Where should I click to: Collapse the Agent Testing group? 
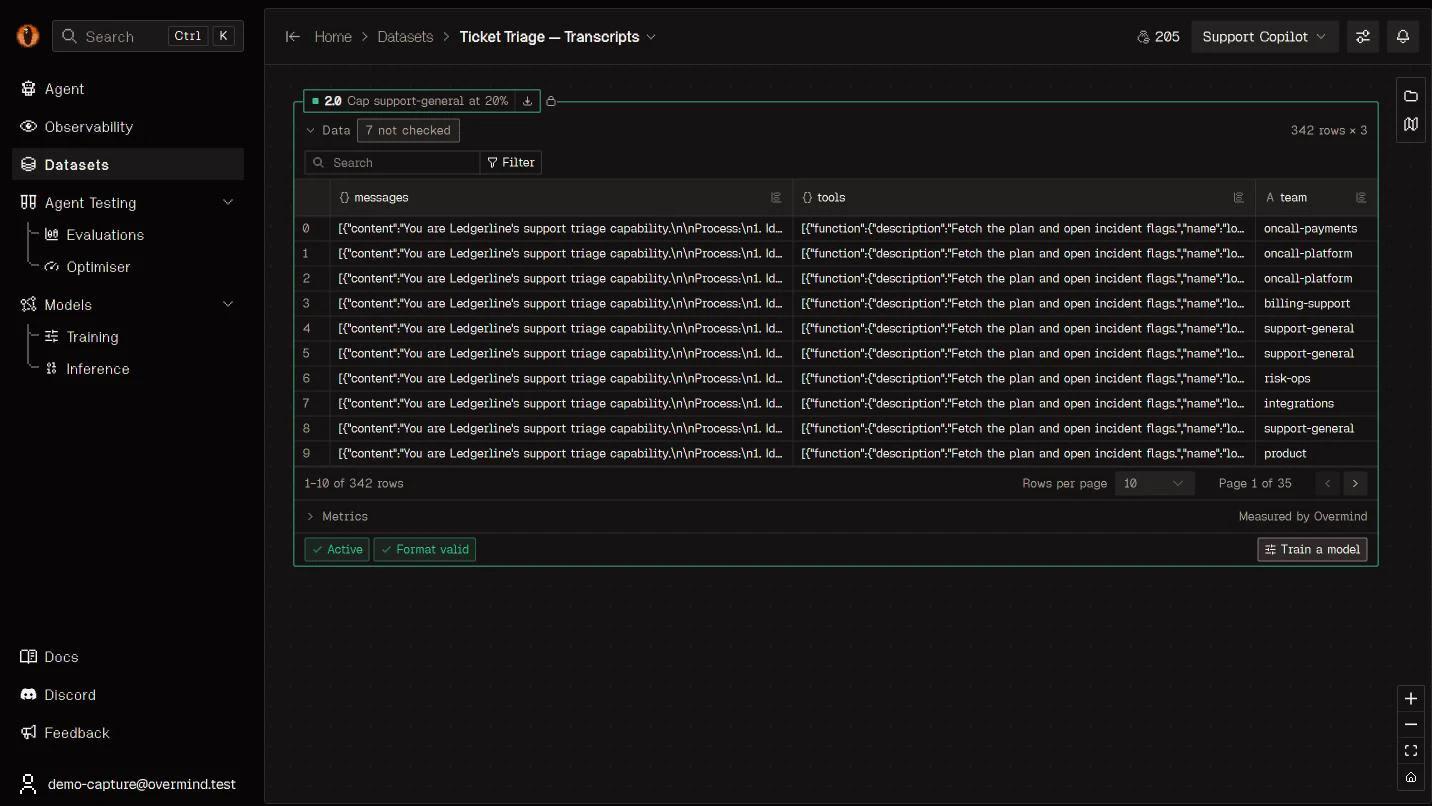[228, 203]
